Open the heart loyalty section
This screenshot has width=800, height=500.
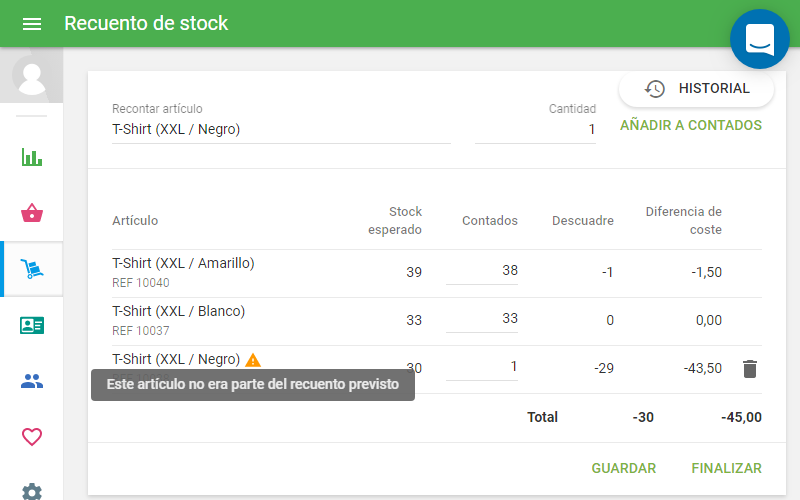[x=32, y=437]
